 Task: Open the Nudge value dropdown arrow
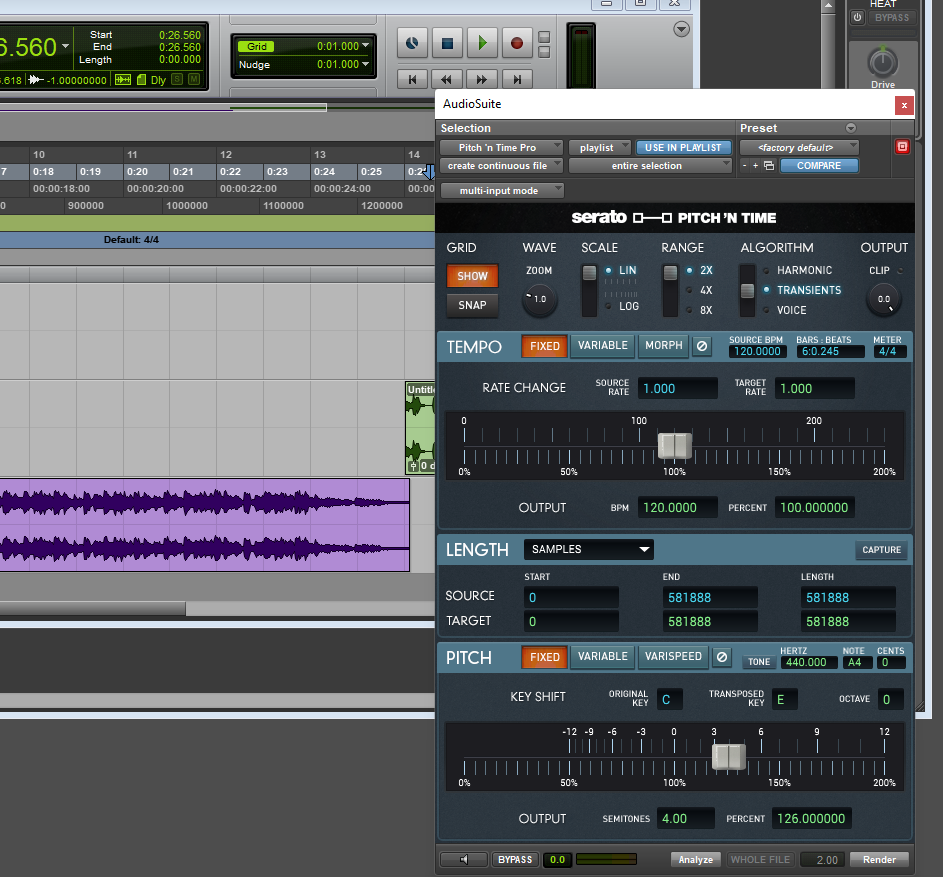(365, 64)
